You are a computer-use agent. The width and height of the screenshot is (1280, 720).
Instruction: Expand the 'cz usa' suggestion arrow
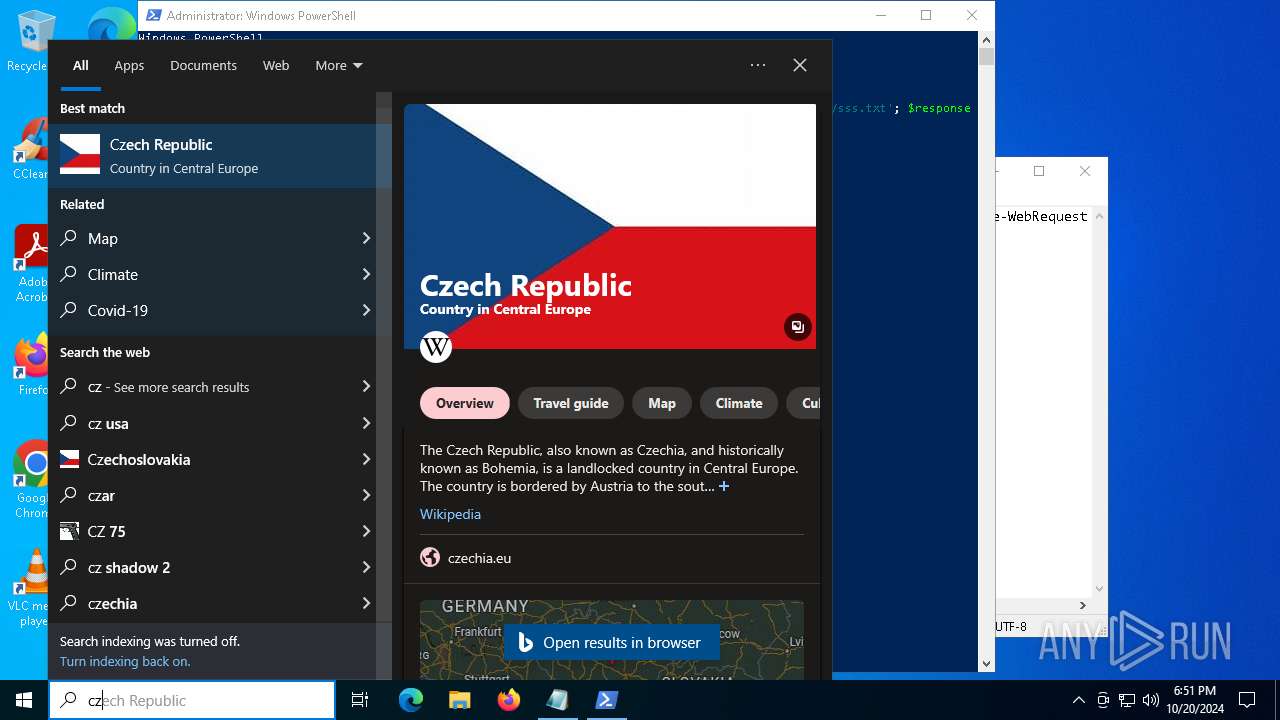pos(366,423)
